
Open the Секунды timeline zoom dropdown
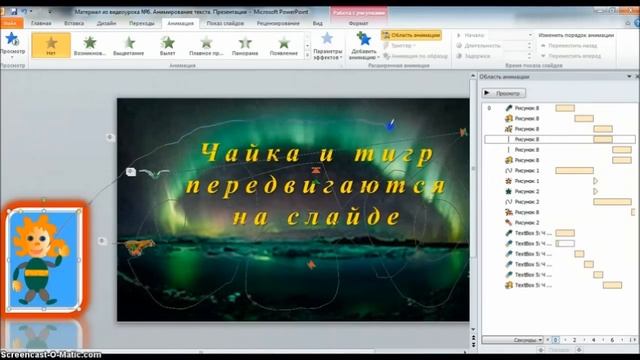click(513, 340)
